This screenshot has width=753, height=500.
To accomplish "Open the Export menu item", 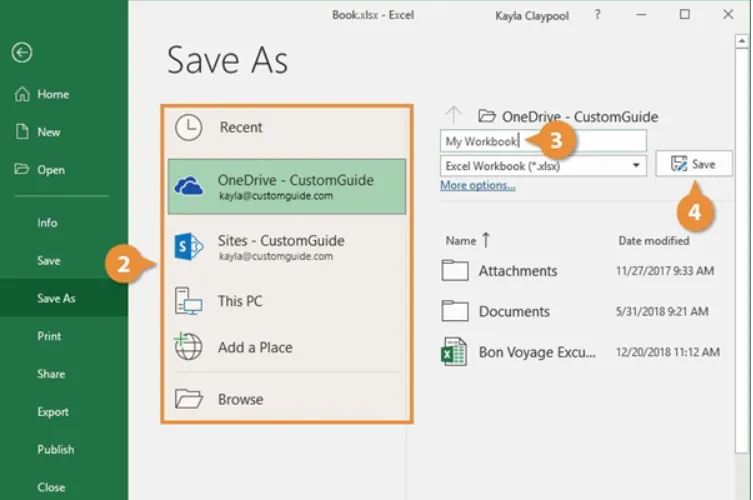I will pyautogui.click(x=53, y=412).
